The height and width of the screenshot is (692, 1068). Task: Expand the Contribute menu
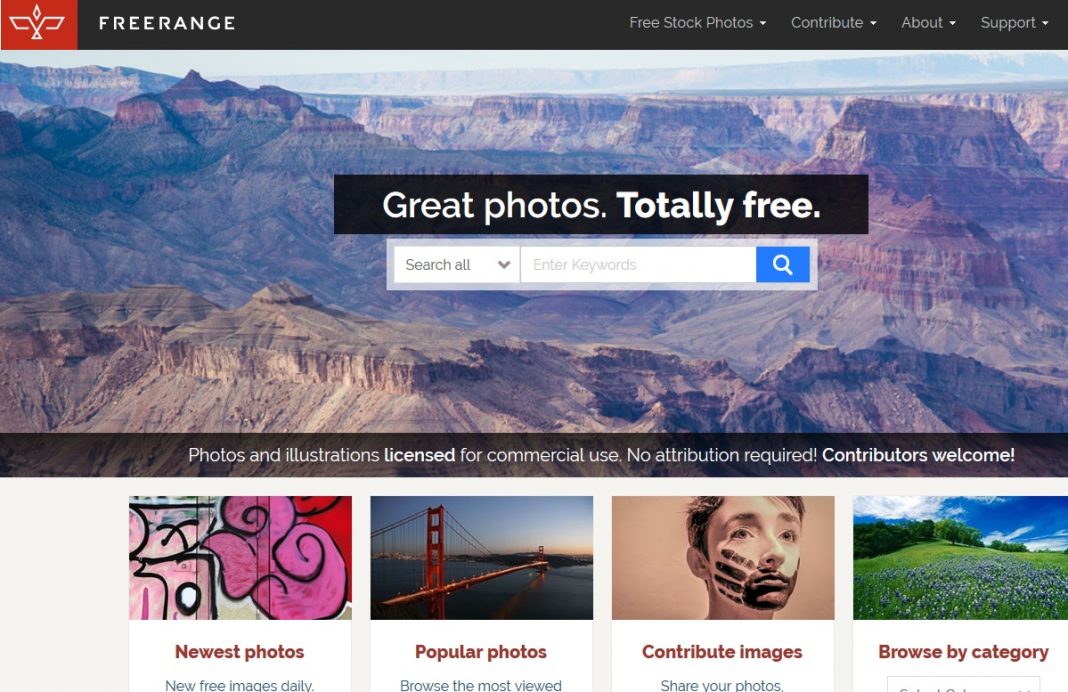pyautogui.click(x=833, y=23)
